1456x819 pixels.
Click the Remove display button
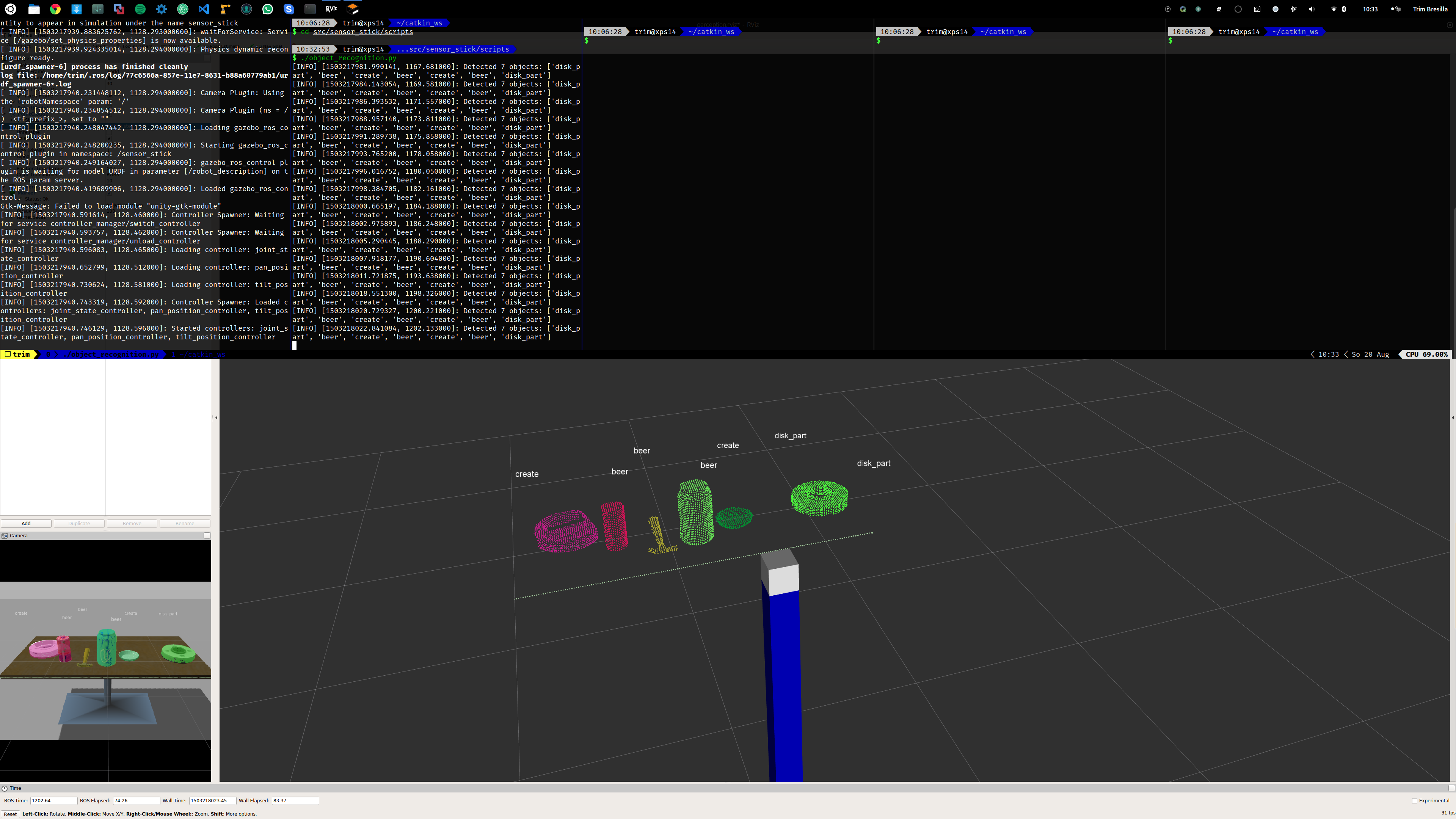coord(132,523)
